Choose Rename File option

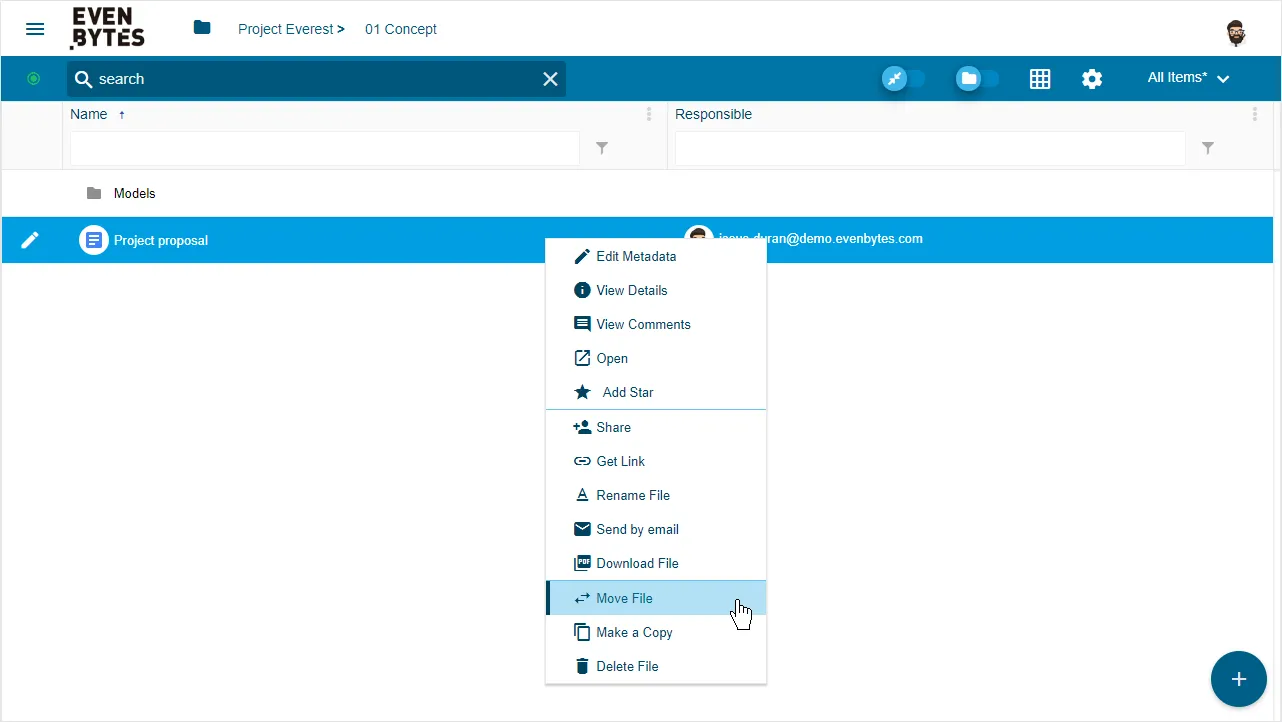pyautogui.click(x=656, y=495)
